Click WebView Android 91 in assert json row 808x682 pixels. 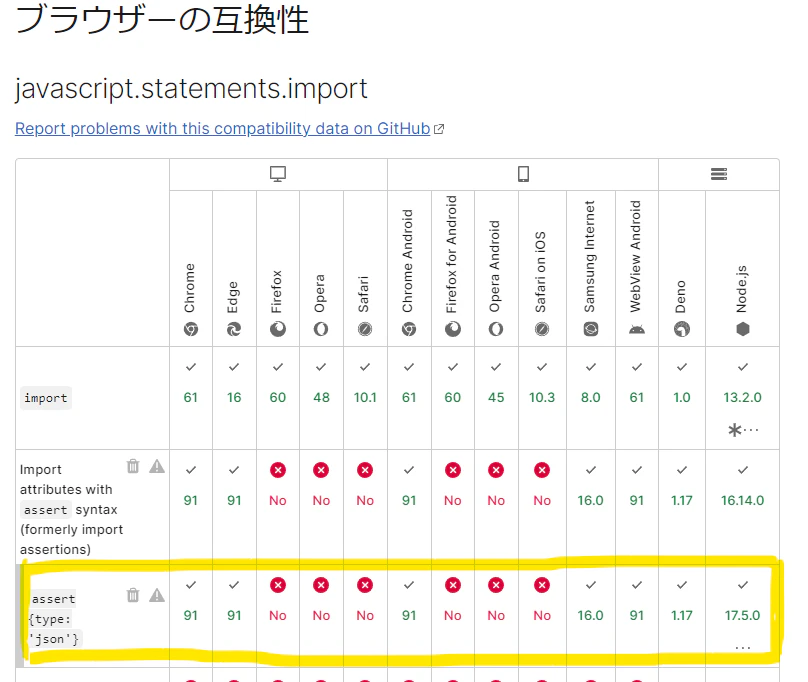(x=637, y=615)
